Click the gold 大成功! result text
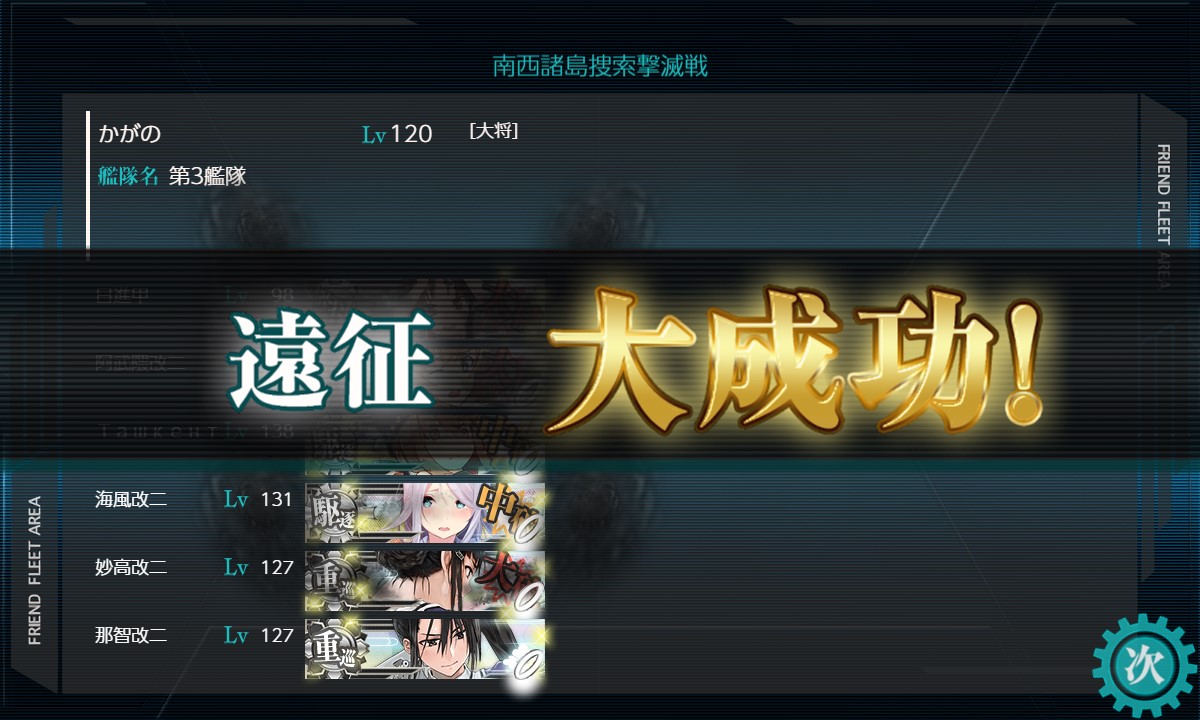This screenshot has width=1200, height=720. (x=795, y=356)
